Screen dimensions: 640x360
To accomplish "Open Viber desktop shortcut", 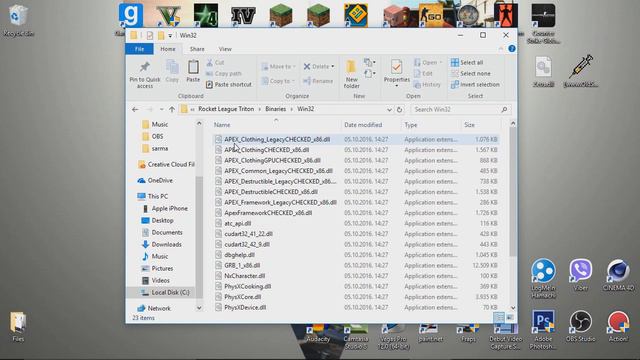I will (580, 275).
